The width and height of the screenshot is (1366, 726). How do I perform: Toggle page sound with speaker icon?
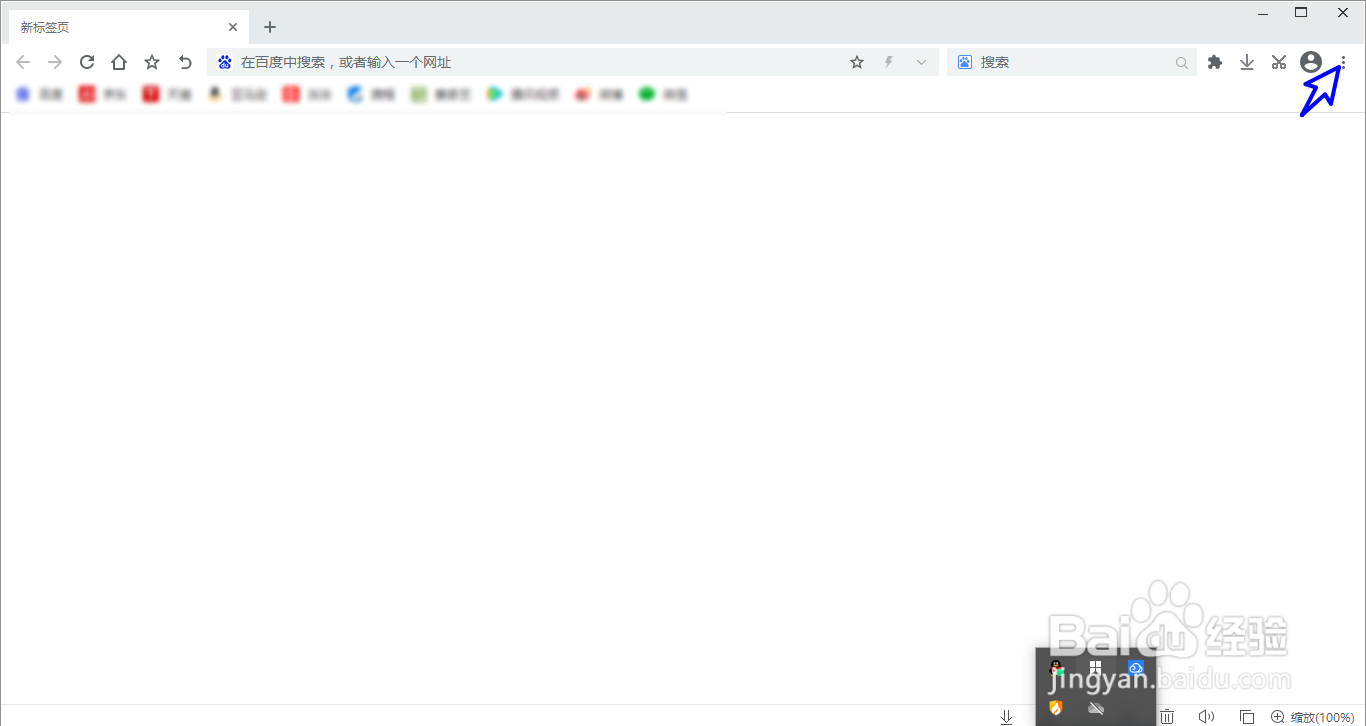(x=1207, y=717)
